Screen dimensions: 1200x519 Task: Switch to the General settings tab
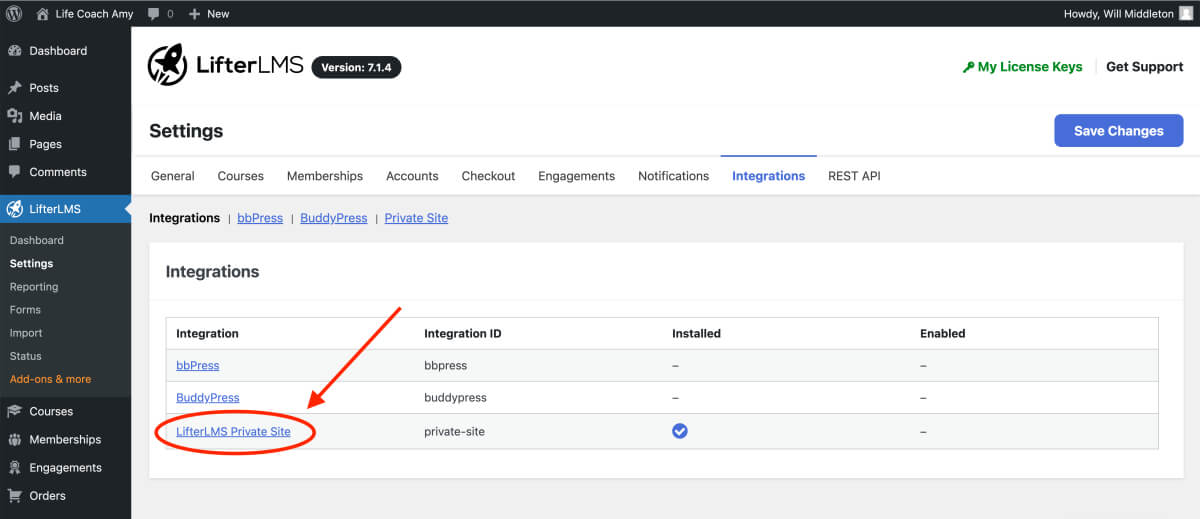173,176
